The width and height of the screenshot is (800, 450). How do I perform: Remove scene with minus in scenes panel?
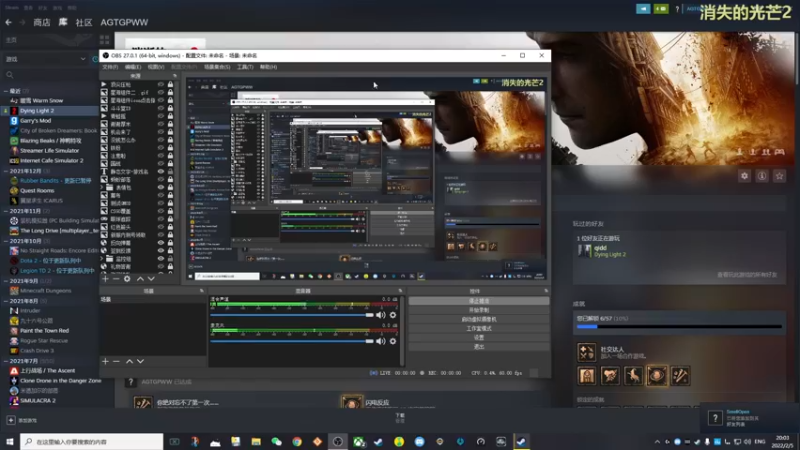[x=116, y=361]
